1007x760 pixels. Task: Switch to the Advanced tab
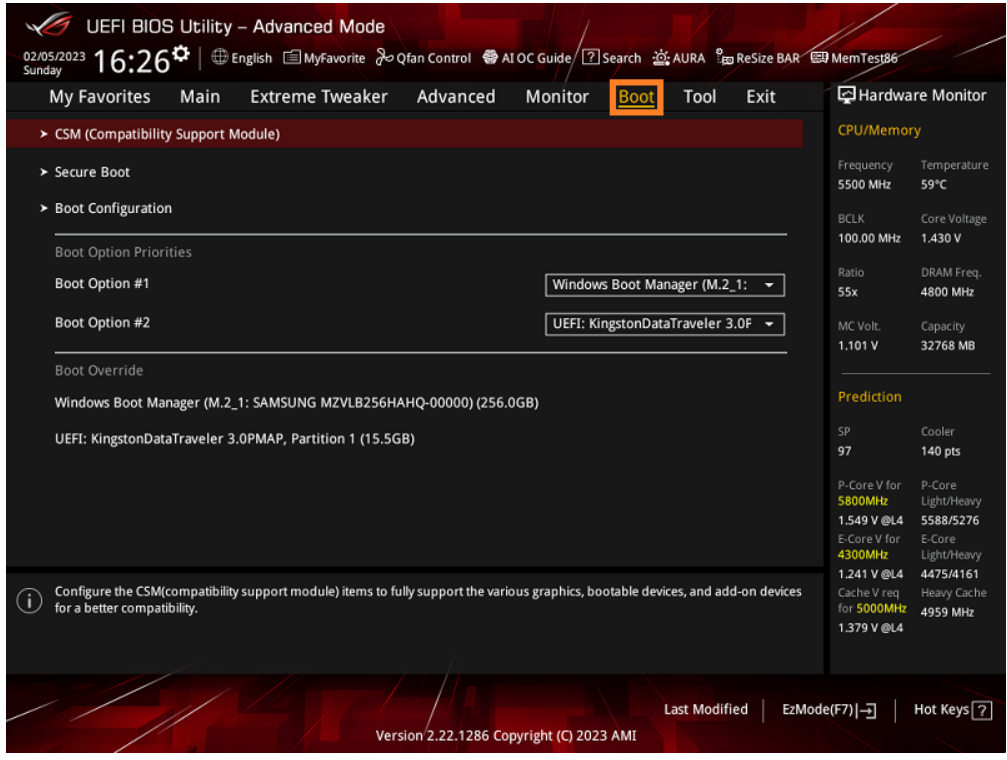coord(456,96)
